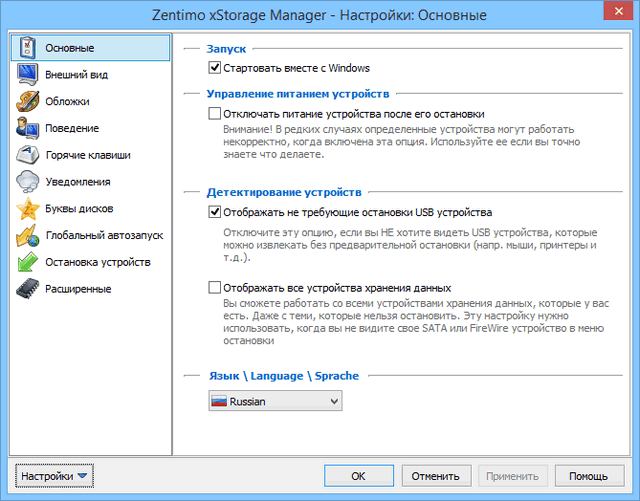640x501 pixels.
Task: Confirm settings with the OK button
Action: tap(358, 476)
